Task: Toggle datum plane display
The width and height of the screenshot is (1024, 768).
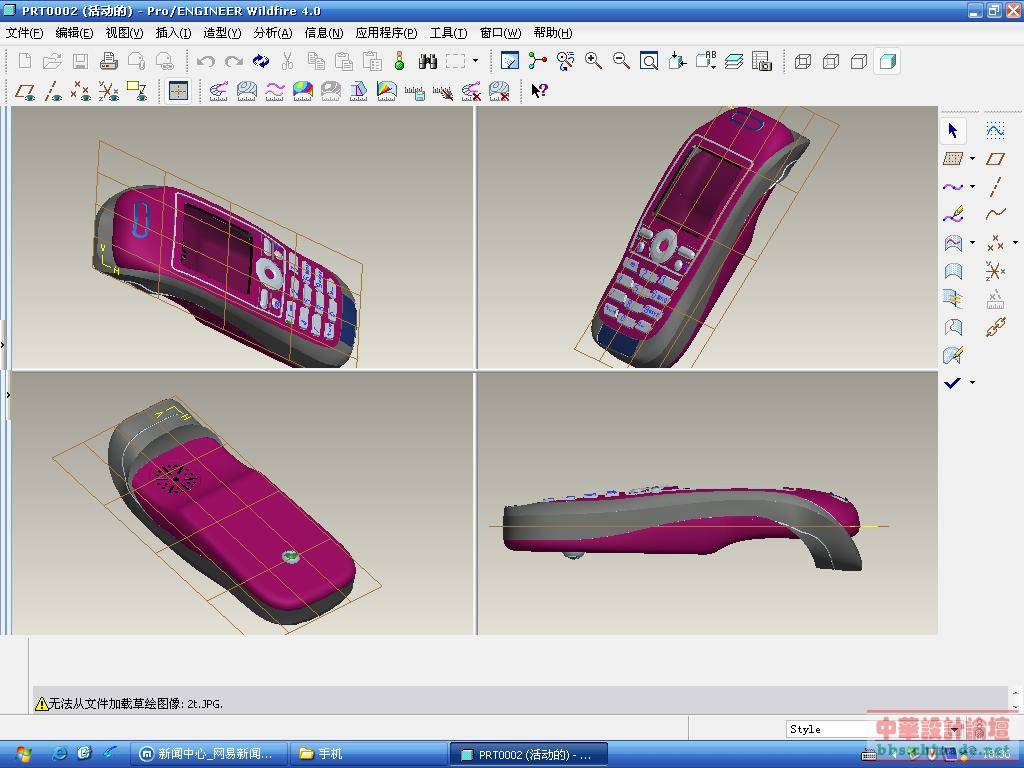Action: pyautogui.click(x=25, y=91)
